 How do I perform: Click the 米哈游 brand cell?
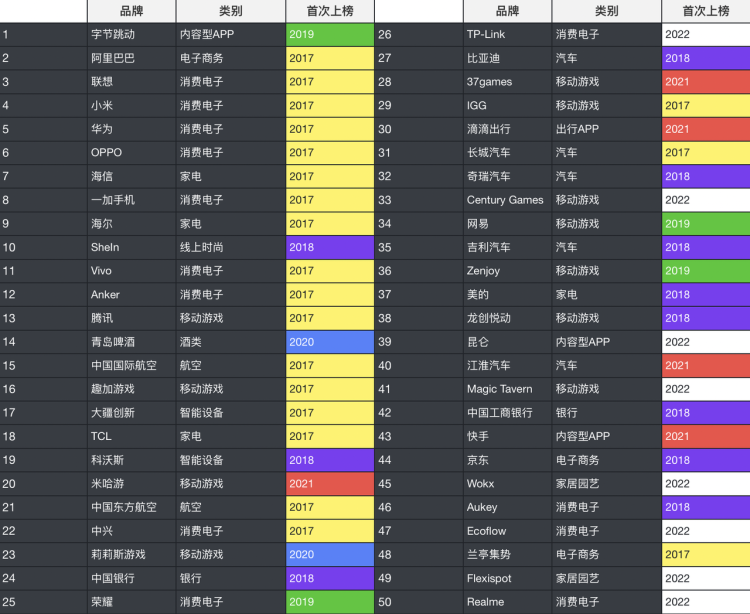coord(132,484)
